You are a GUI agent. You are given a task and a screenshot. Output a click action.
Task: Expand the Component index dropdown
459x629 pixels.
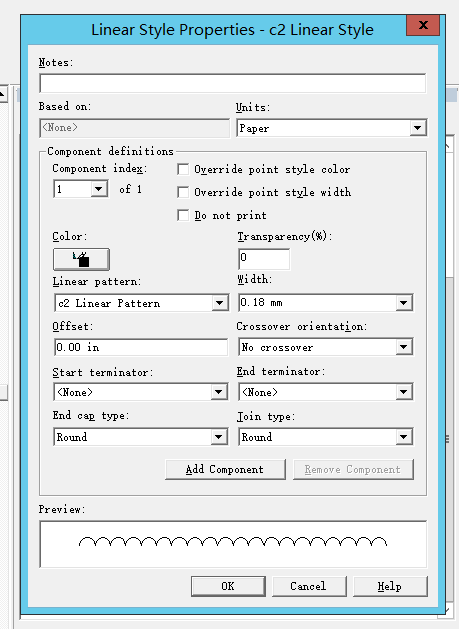pyautogui.click(x=81, y=189)
